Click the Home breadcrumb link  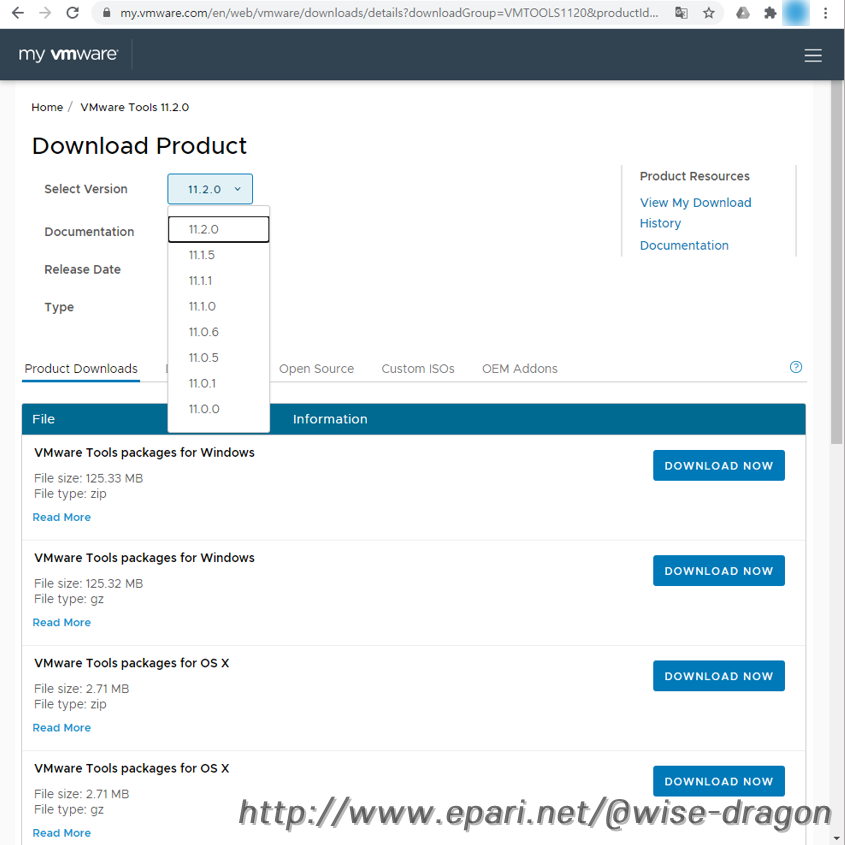pyautogui.click(x=47, y=107)
